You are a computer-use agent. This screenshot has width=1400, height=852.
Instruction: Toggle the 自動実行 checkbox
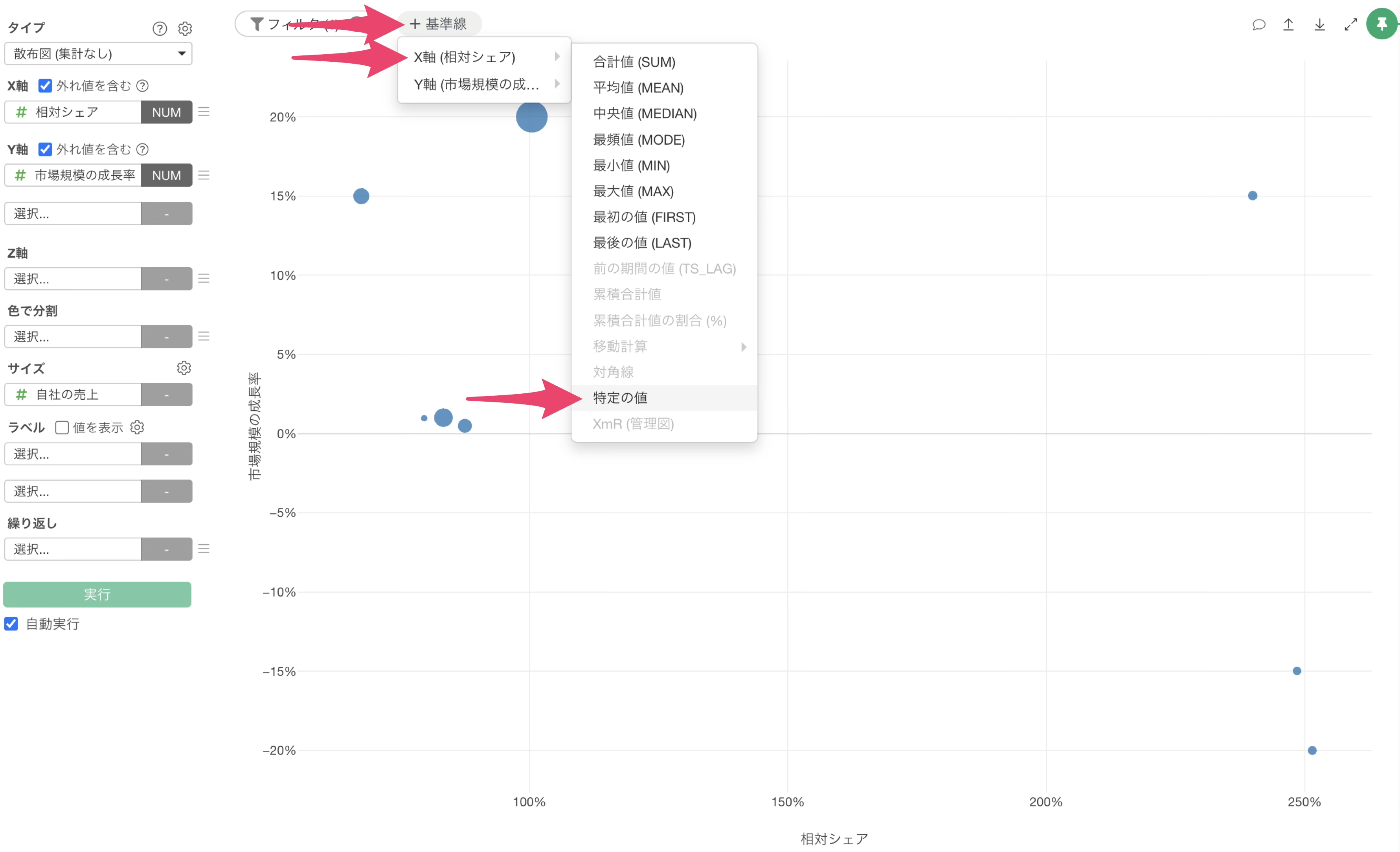11,624
